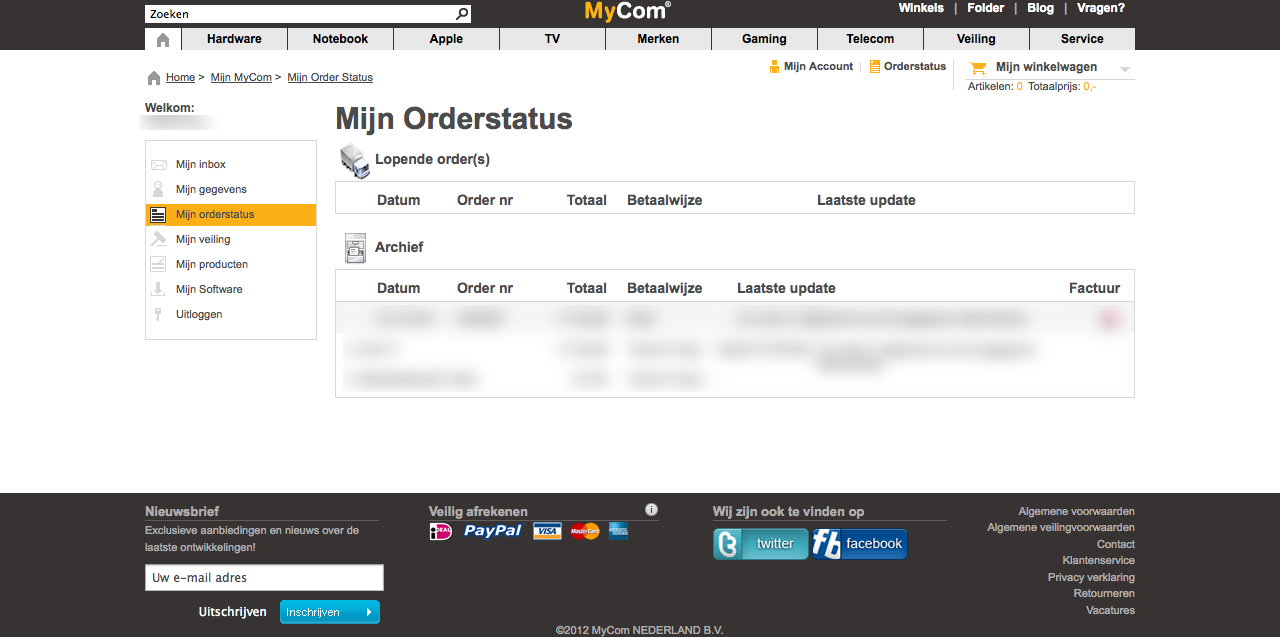The height and width of the screenshot is (637, 1280).
Task: Select Mijn orderstatus in the sidebar
Action: [x=231, y=215]
